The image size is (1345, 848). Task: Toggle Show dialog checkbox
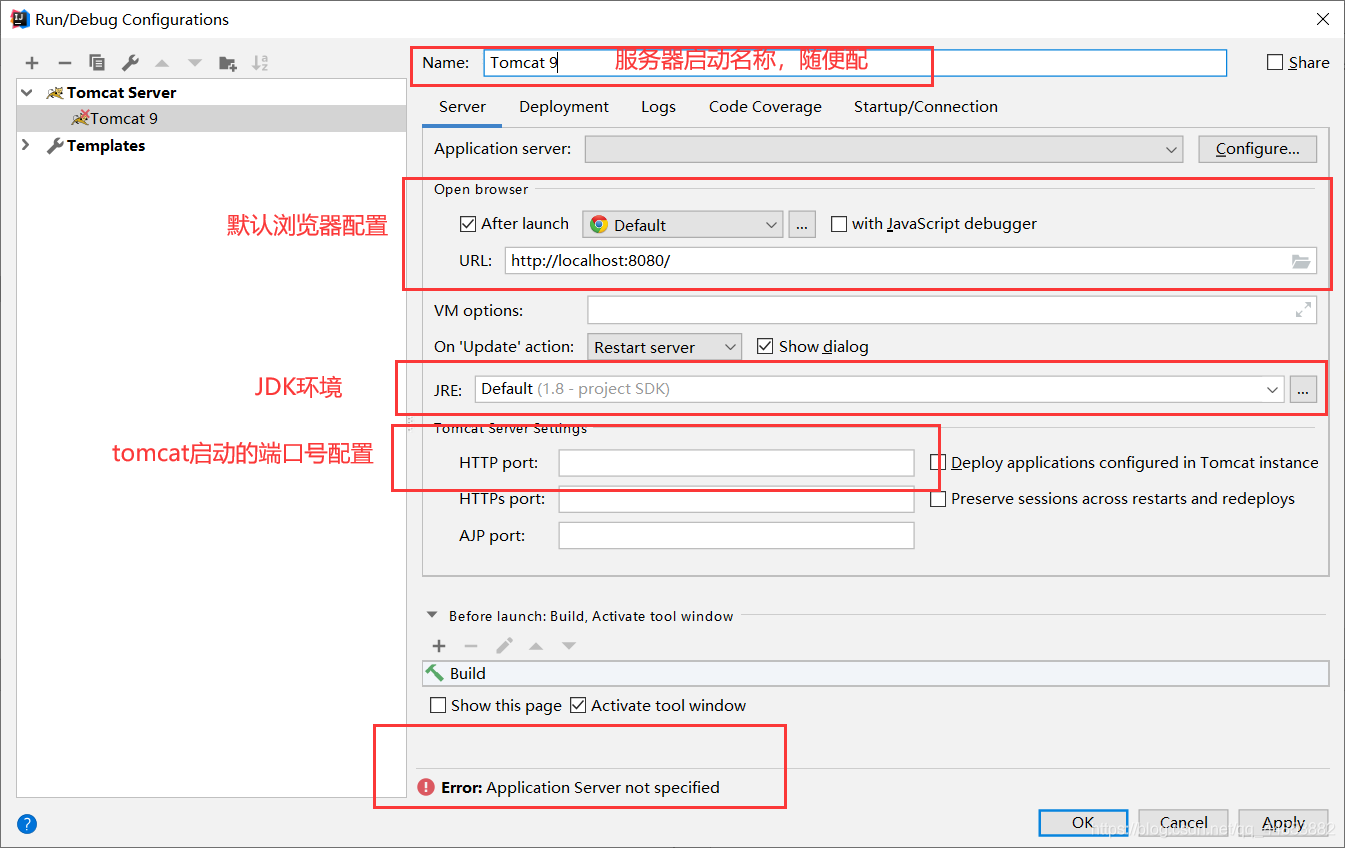point(765,346)
